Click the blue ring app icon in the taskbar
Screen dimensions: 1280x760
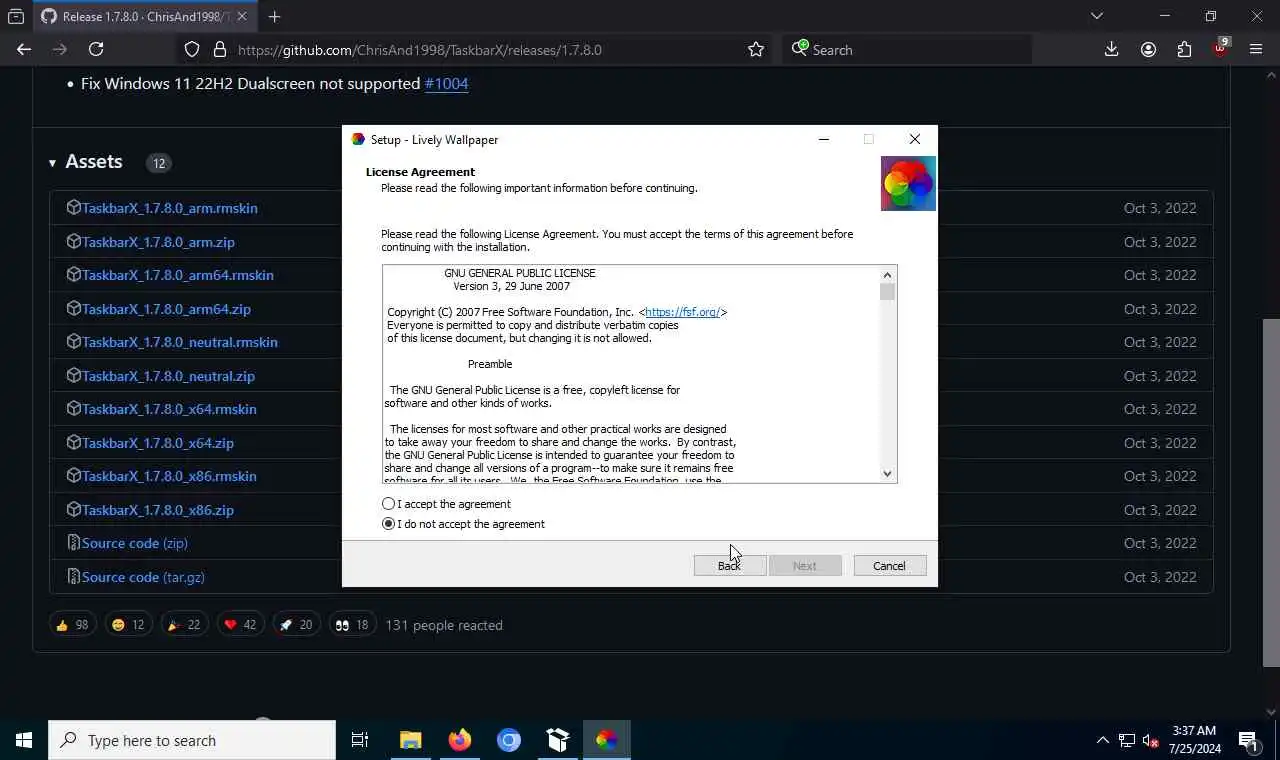509,740
